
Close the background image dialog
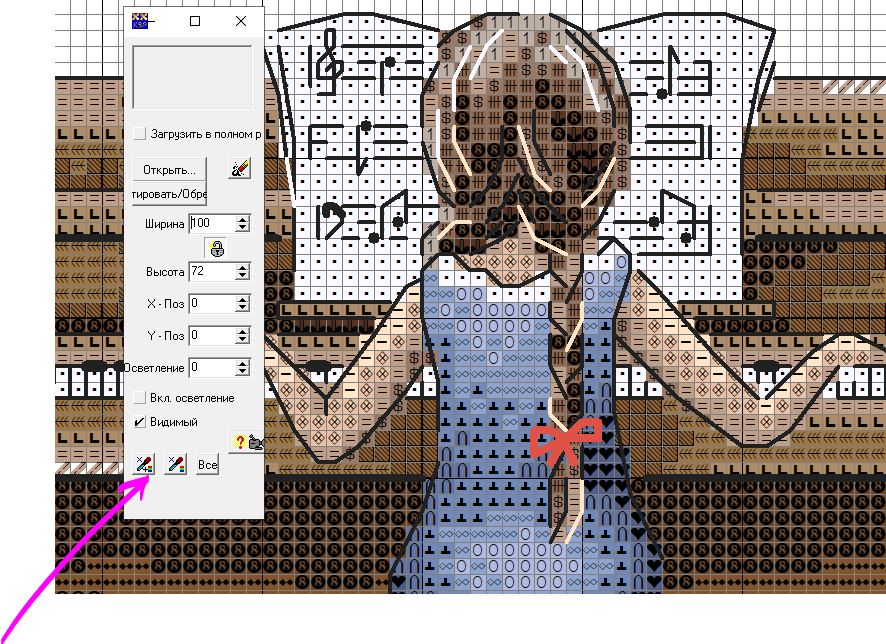tap(241, 21)
